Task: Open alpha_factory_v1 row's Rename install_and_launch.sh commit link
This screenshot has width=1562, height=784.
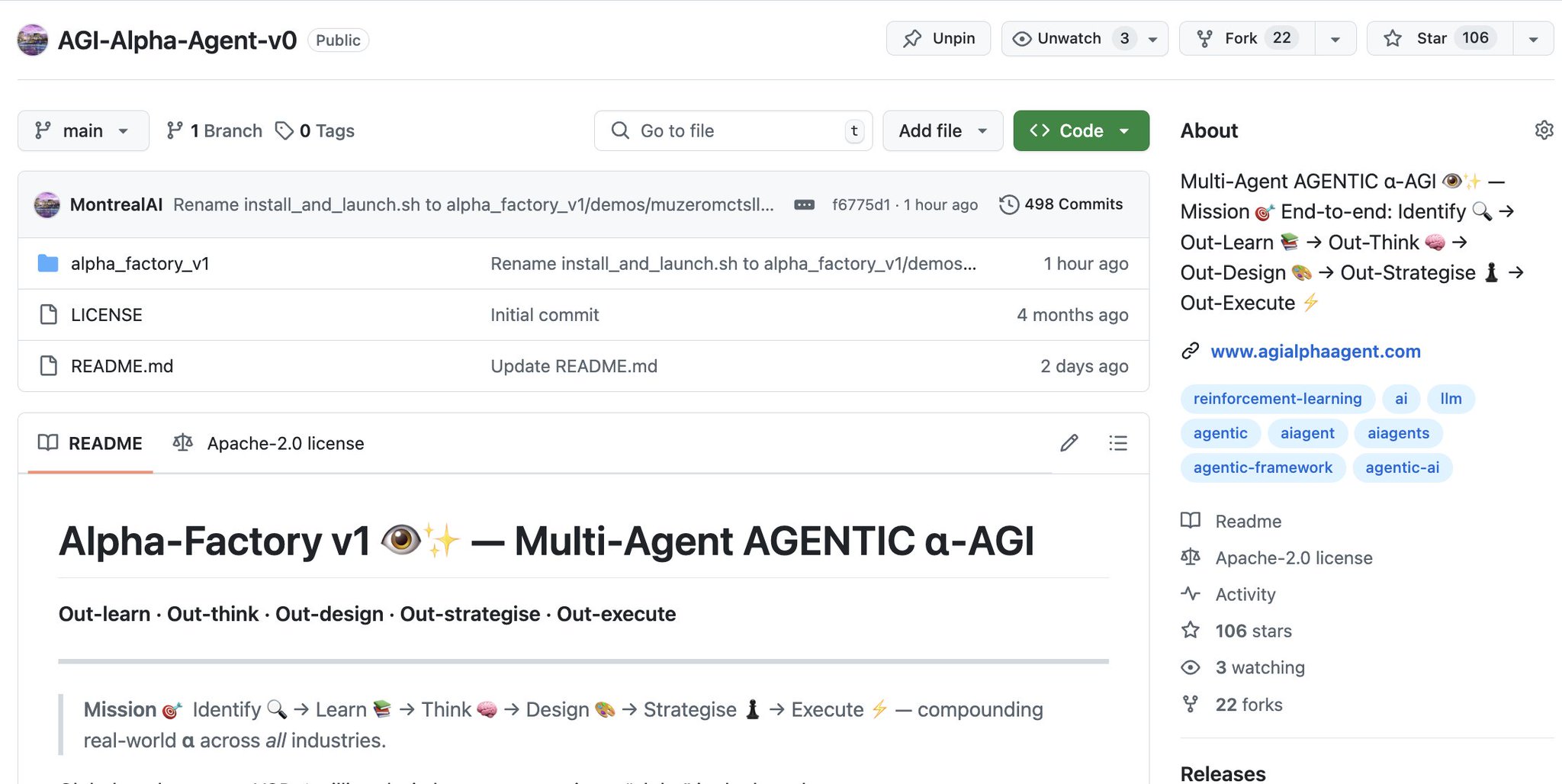Action: pyautogui.click(x=733, y=264)
